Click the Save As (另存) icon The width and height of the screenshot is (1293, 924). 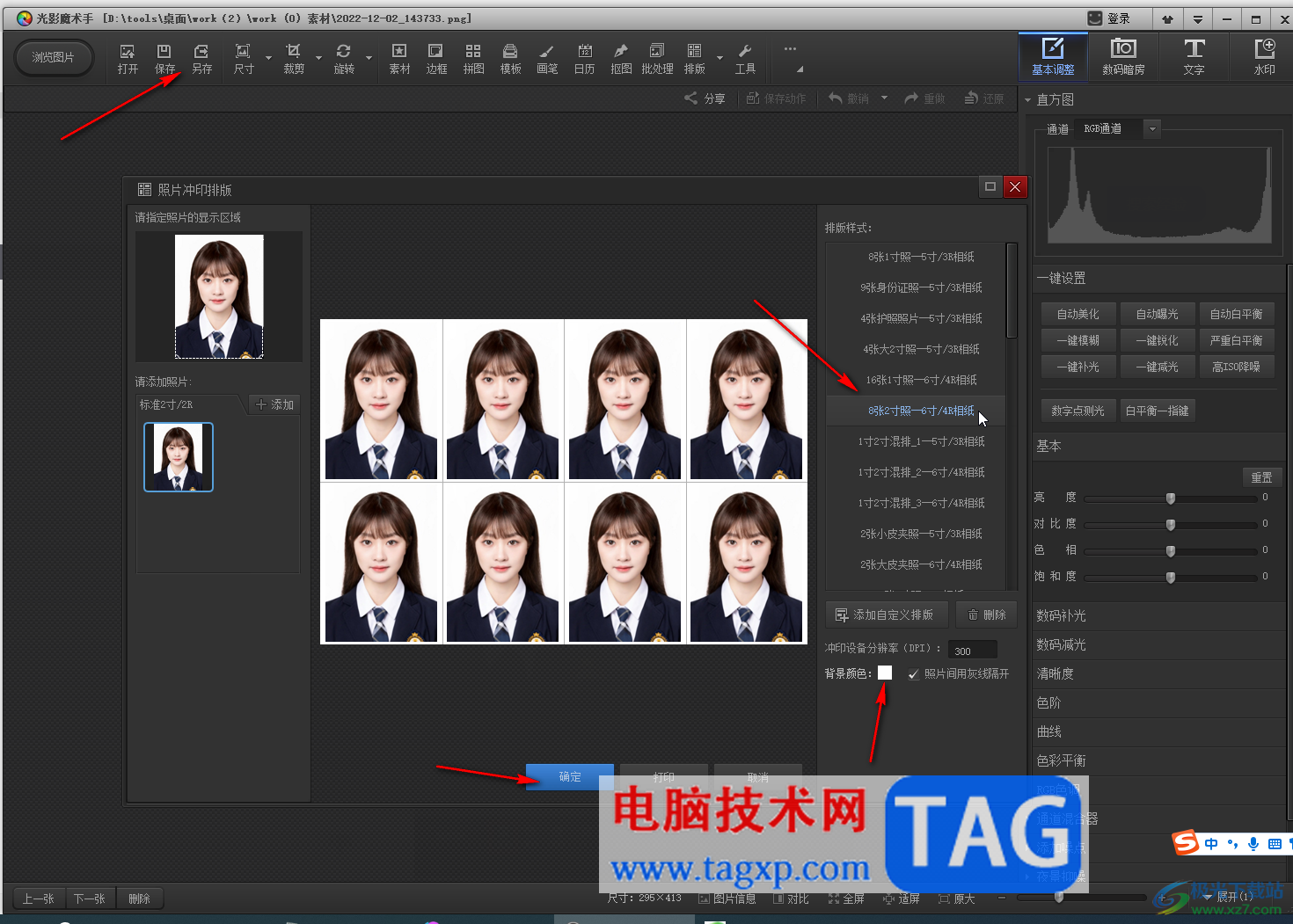201,58
